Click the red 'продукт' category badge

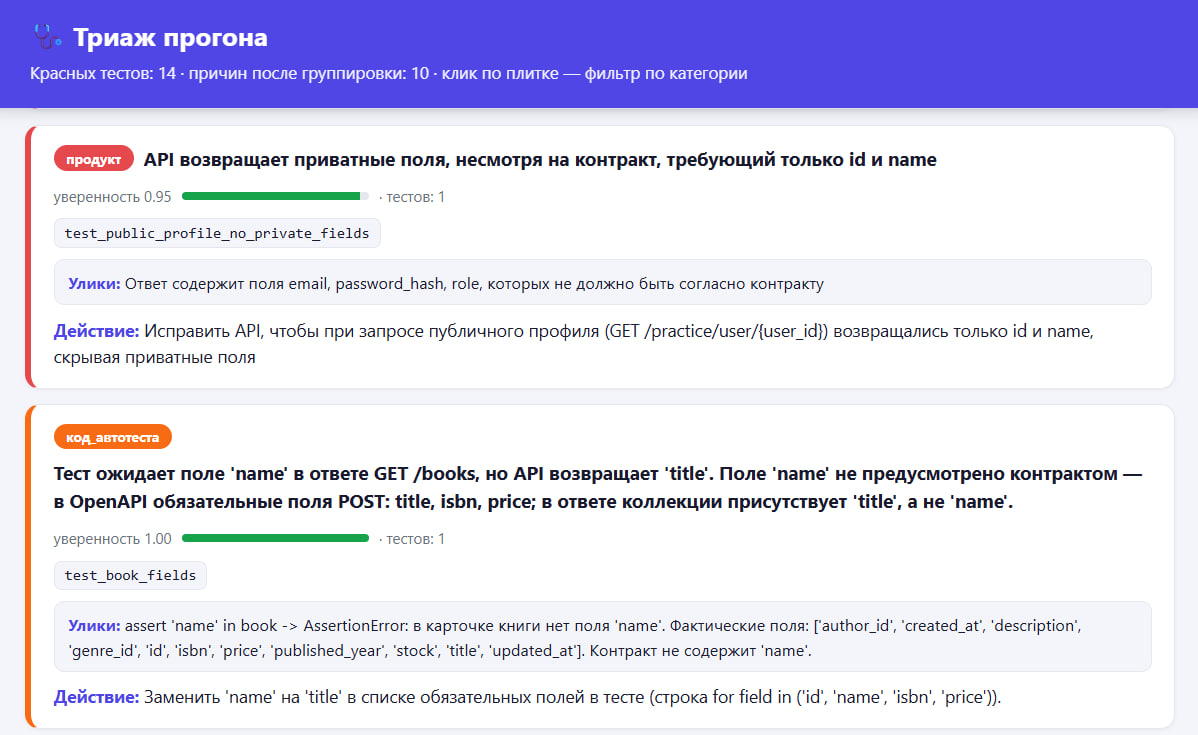tap(93, 159)
